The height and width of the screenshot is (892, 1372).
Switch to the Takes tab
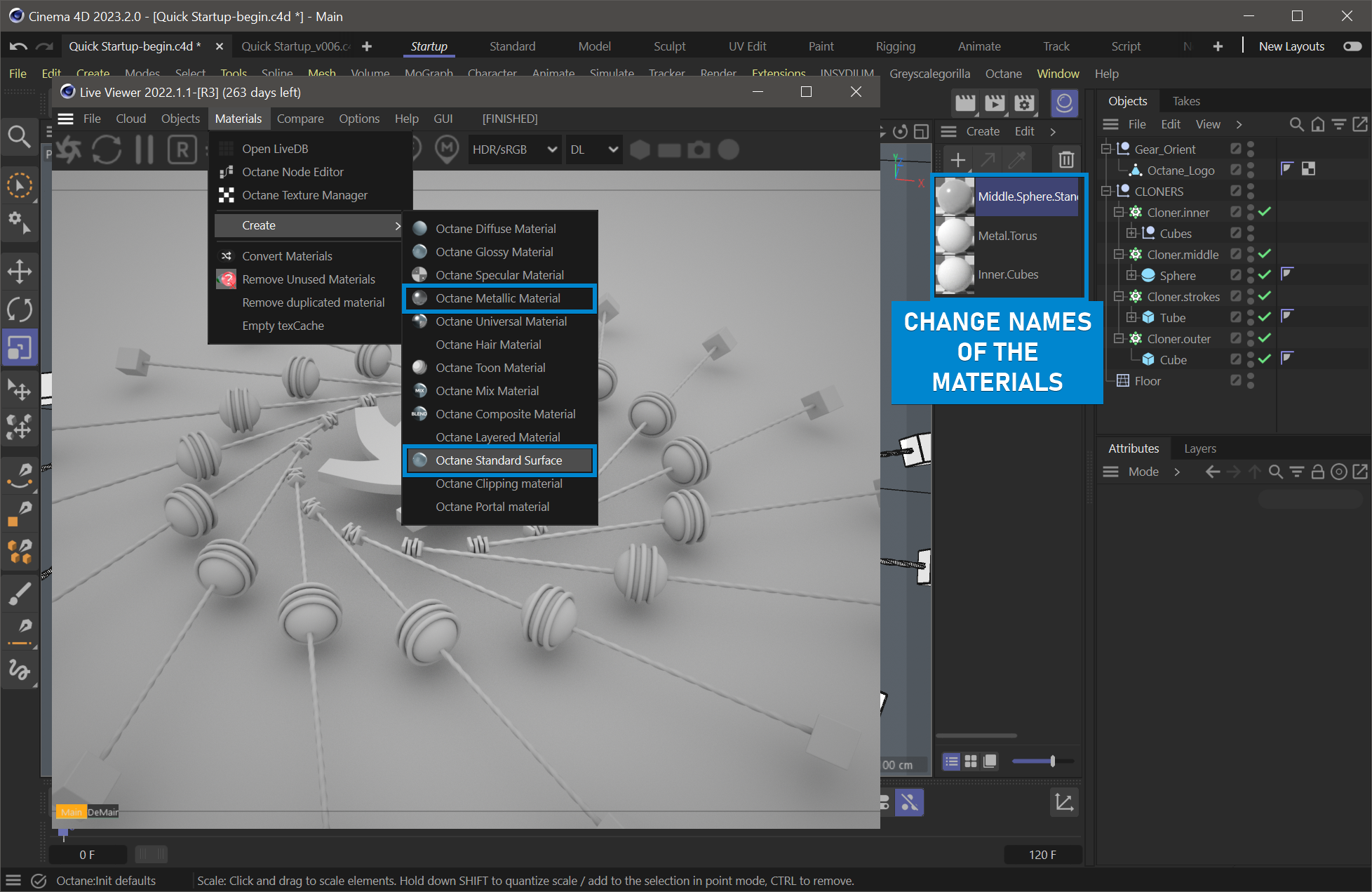tap(1185, 101)
